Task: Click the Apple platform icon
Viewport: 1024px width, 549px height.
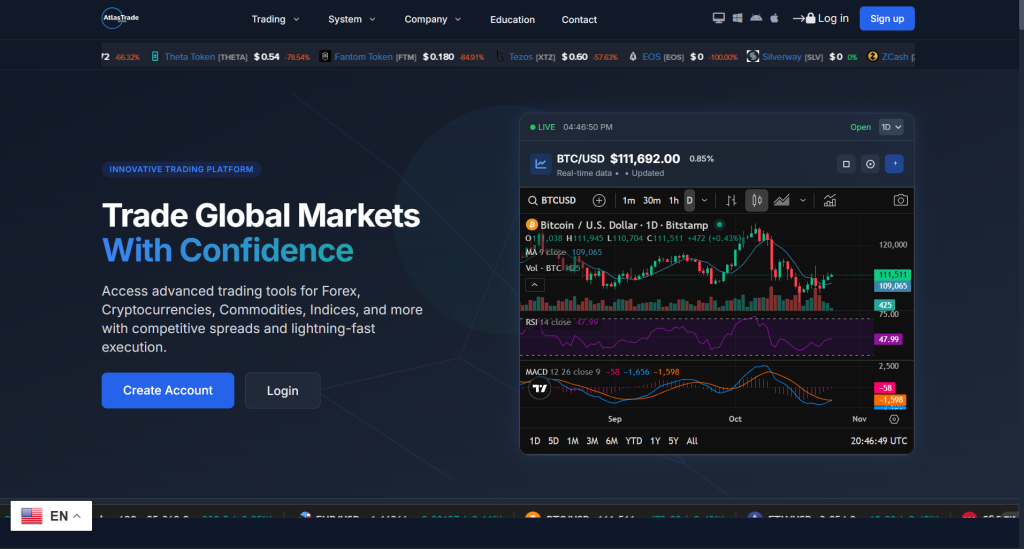Action: 773,18
